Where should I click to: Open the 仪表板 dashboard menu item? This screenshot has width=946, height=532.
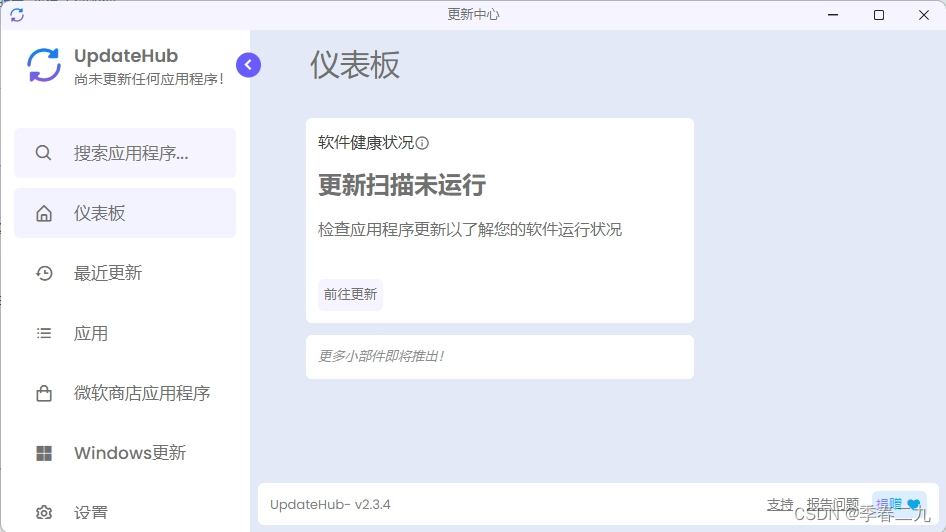click(125, 213)
